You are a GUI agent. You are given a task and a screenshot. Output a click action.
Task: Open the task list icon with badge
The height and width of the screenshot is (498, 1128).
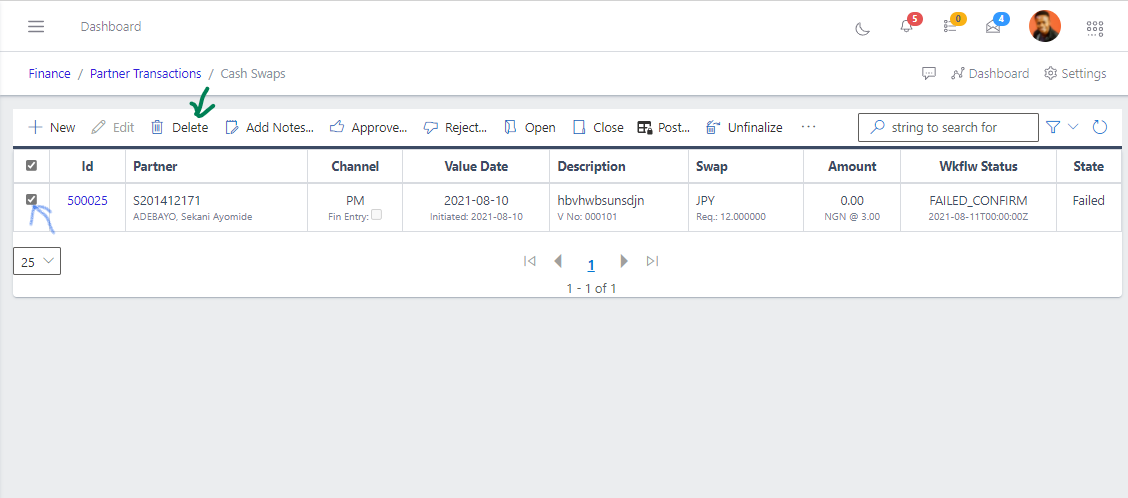(950, 27)
